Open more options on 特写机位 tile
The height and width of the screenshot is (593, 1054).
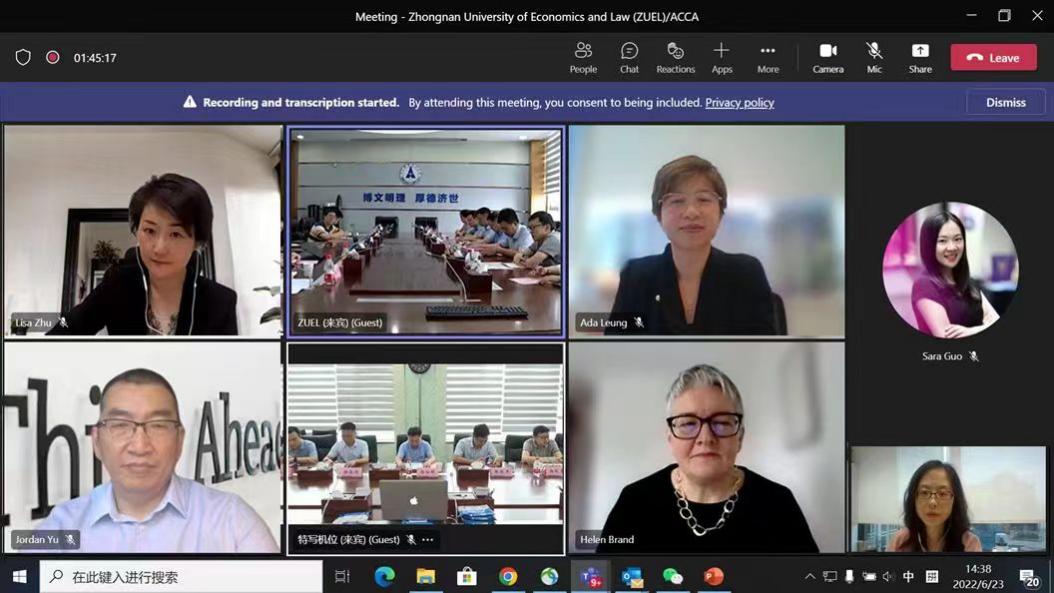[x=428, y=540]
